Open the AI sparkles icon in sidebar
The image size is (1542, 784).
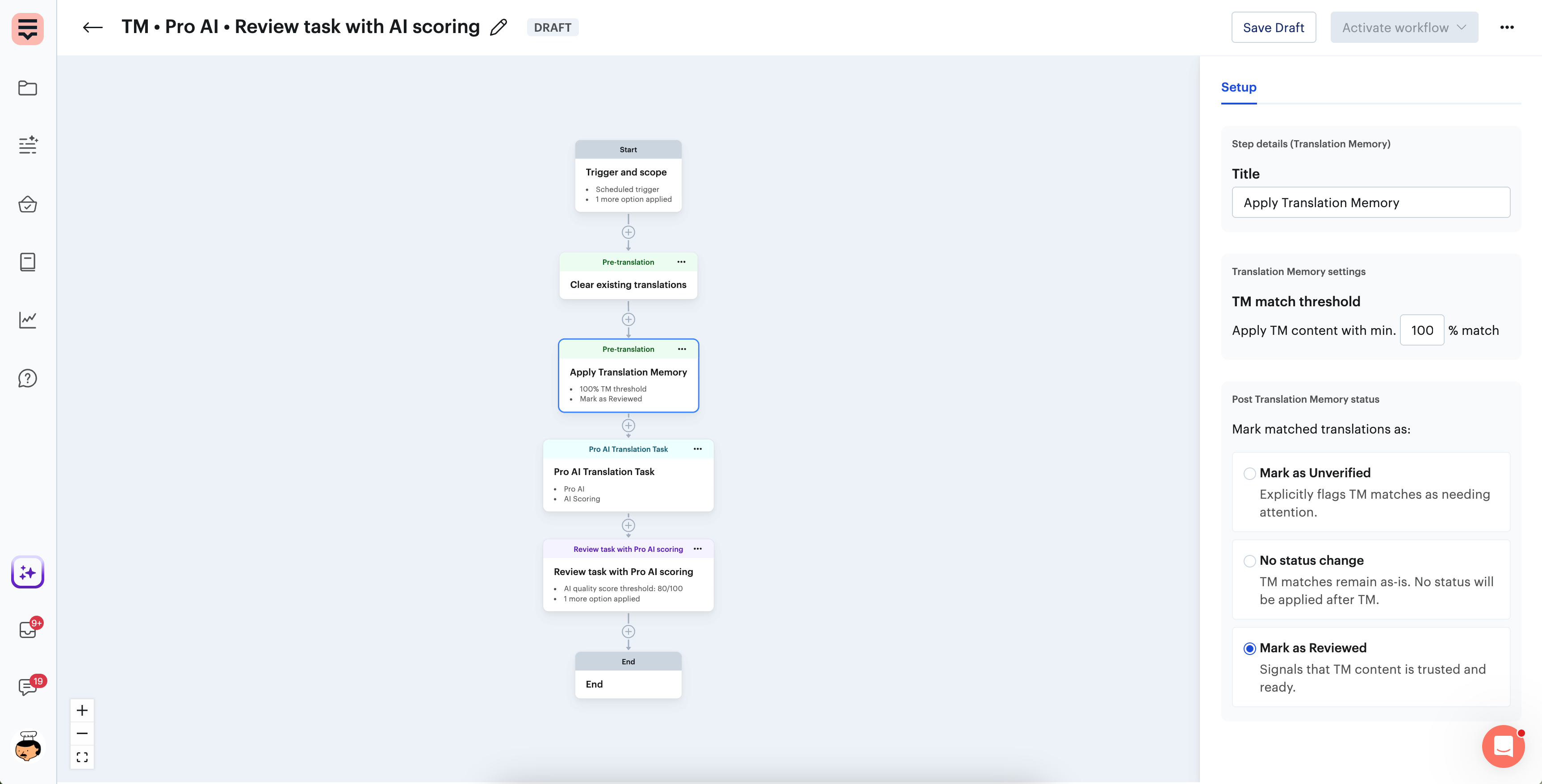coord(28,572)
